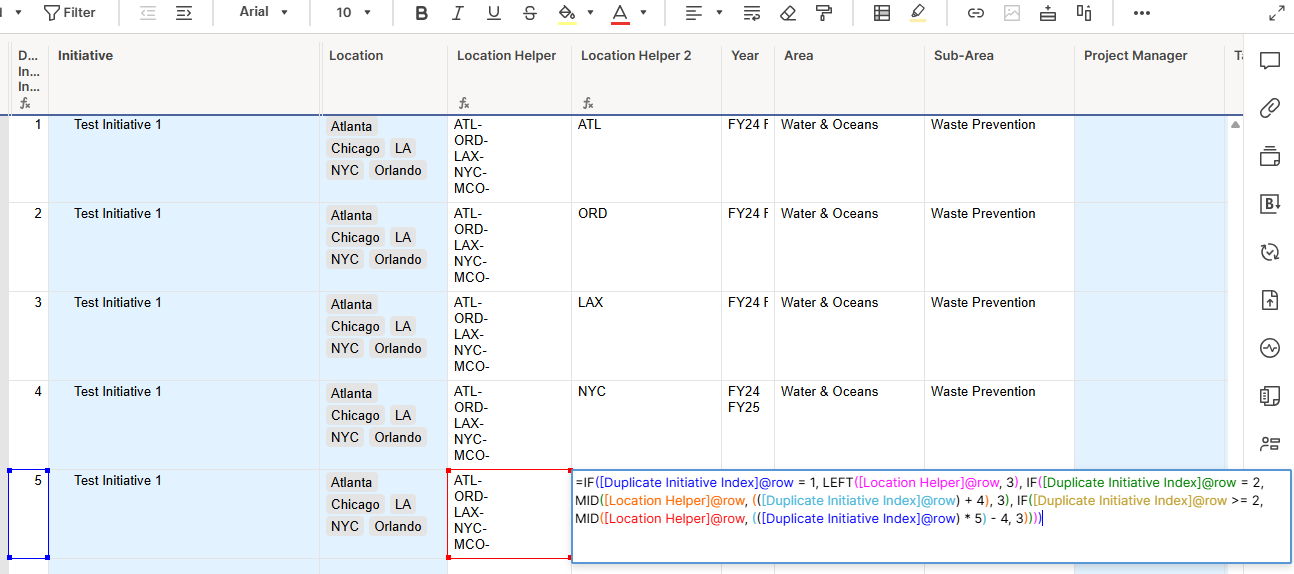Open the Resource Management panel
The image size is (1294, 574).
pos(1270,443)
